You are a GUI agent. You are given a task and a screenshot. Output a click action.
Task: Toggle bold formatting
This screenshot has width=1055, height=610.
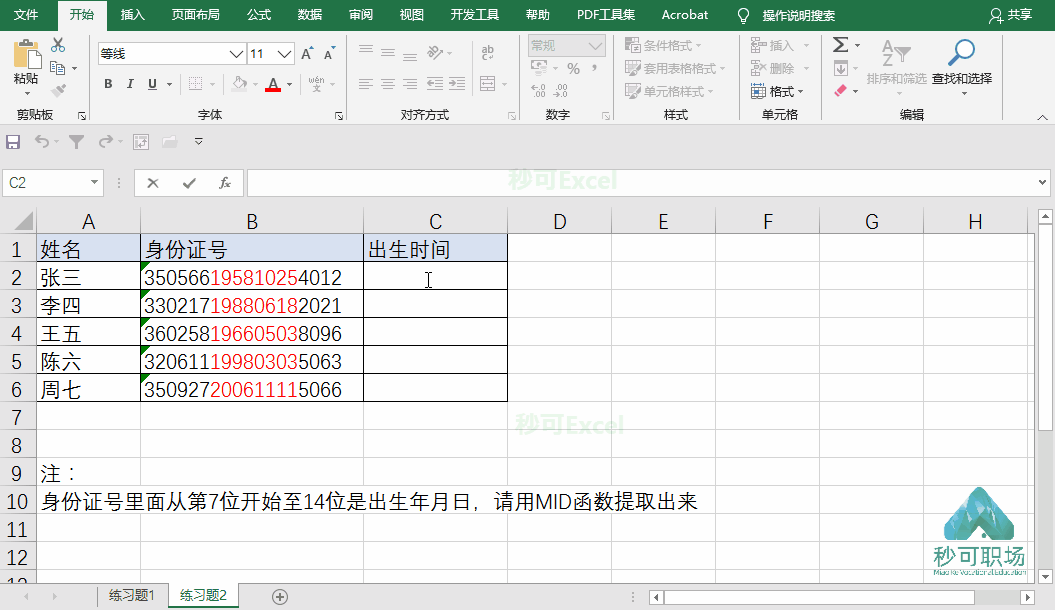108,84
